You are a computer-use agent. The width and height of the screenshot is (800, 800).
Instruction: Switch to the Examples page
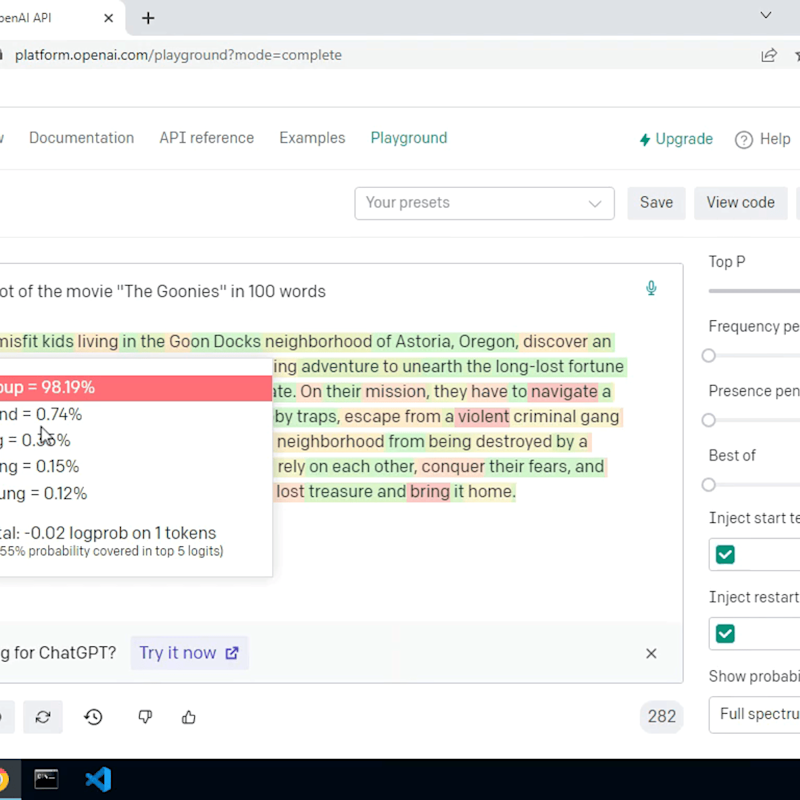coord(312,138)
